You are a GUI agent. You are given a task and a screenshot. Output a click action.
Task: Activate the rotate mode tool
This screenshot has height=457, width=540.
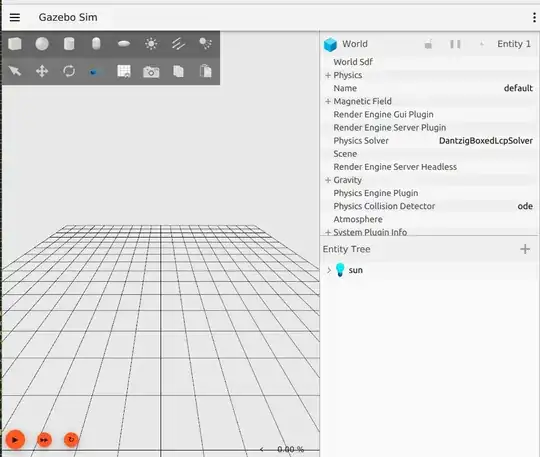click(x=69, y=71)
